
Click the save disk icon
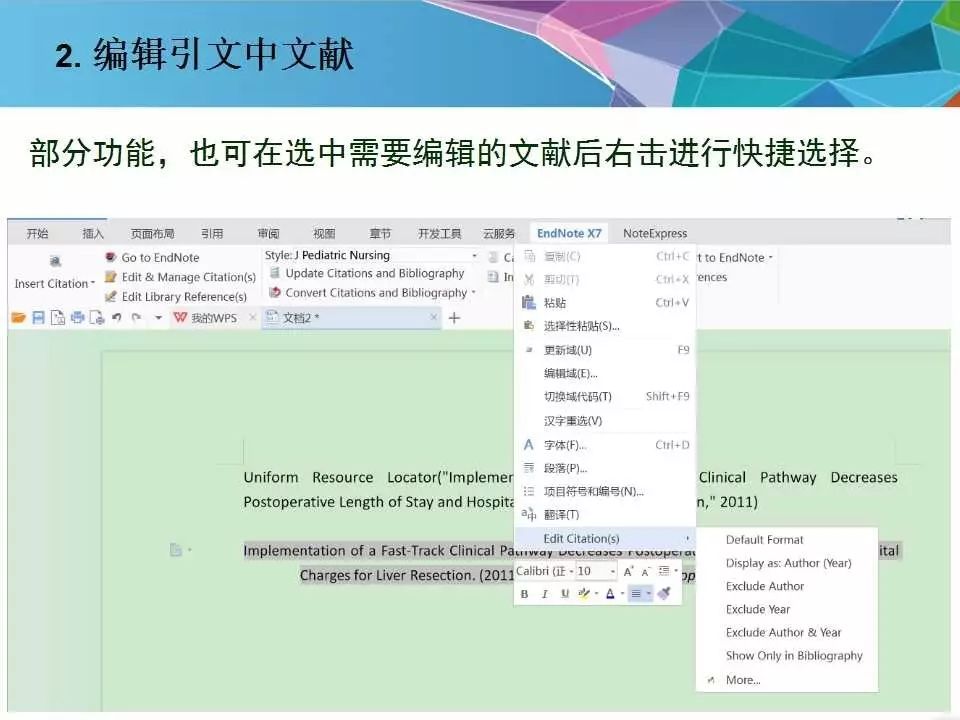pos(38,317)
